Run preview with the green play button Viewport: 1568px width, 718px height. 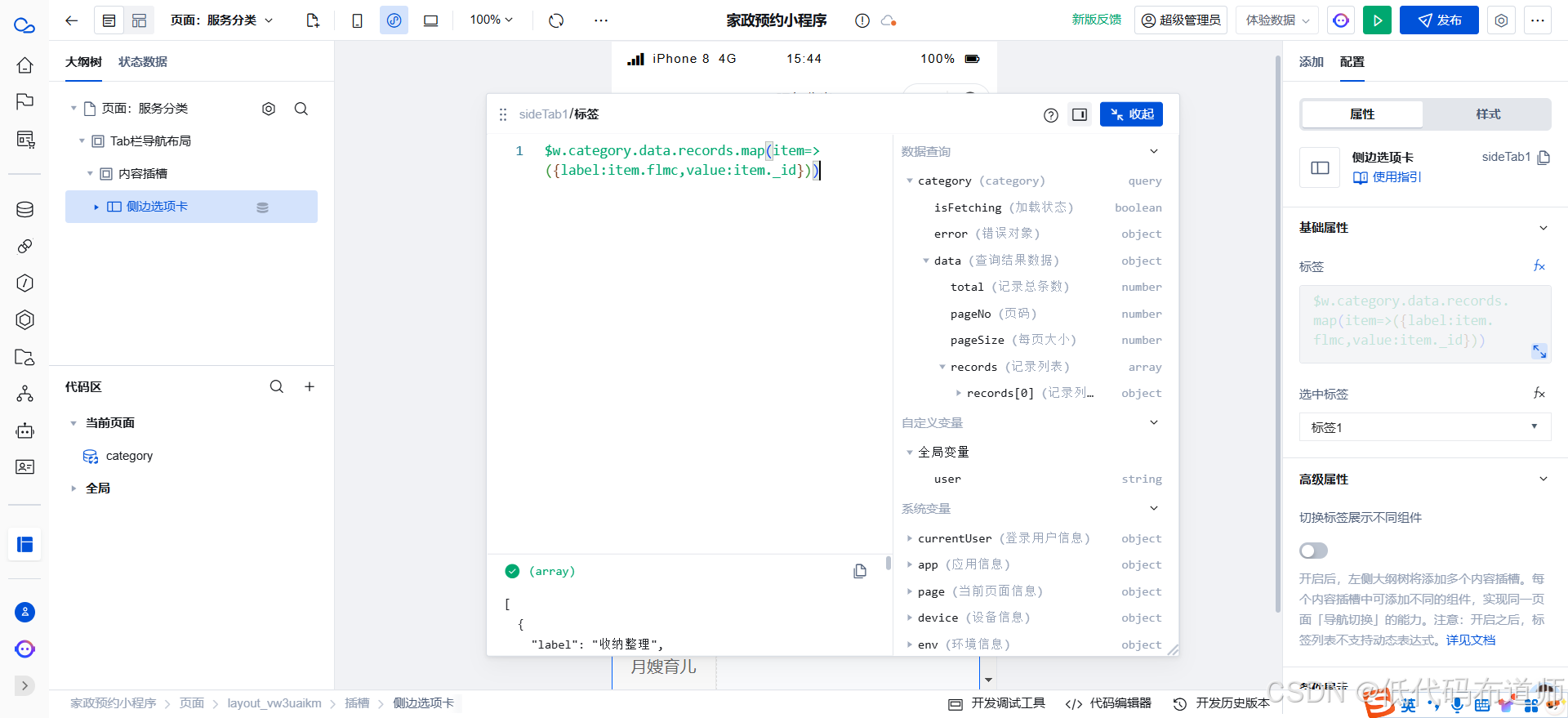(1377, 20)
